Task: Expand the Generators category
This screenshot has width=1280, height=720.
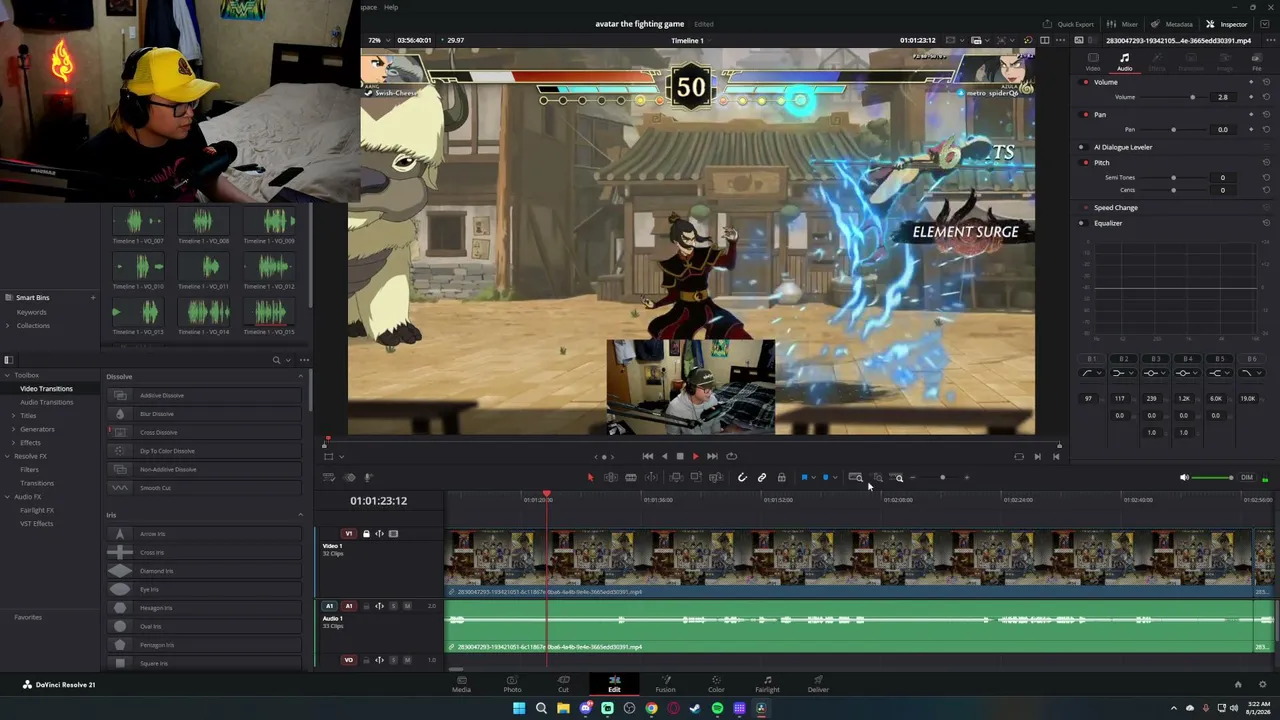Action: click(x=14, y=429)
